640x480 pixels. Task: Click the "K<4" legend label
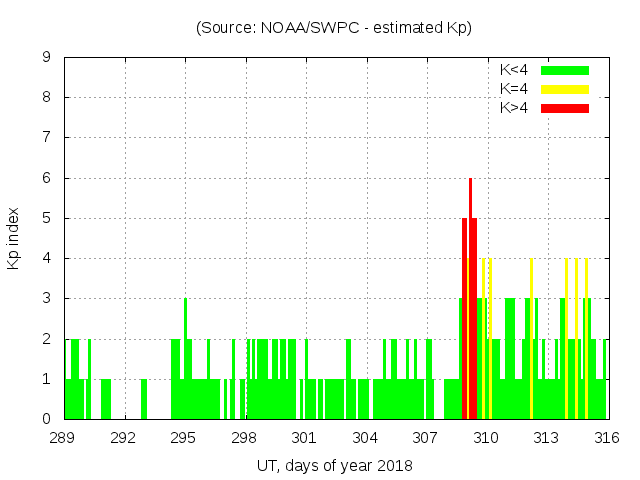point(514,70)
